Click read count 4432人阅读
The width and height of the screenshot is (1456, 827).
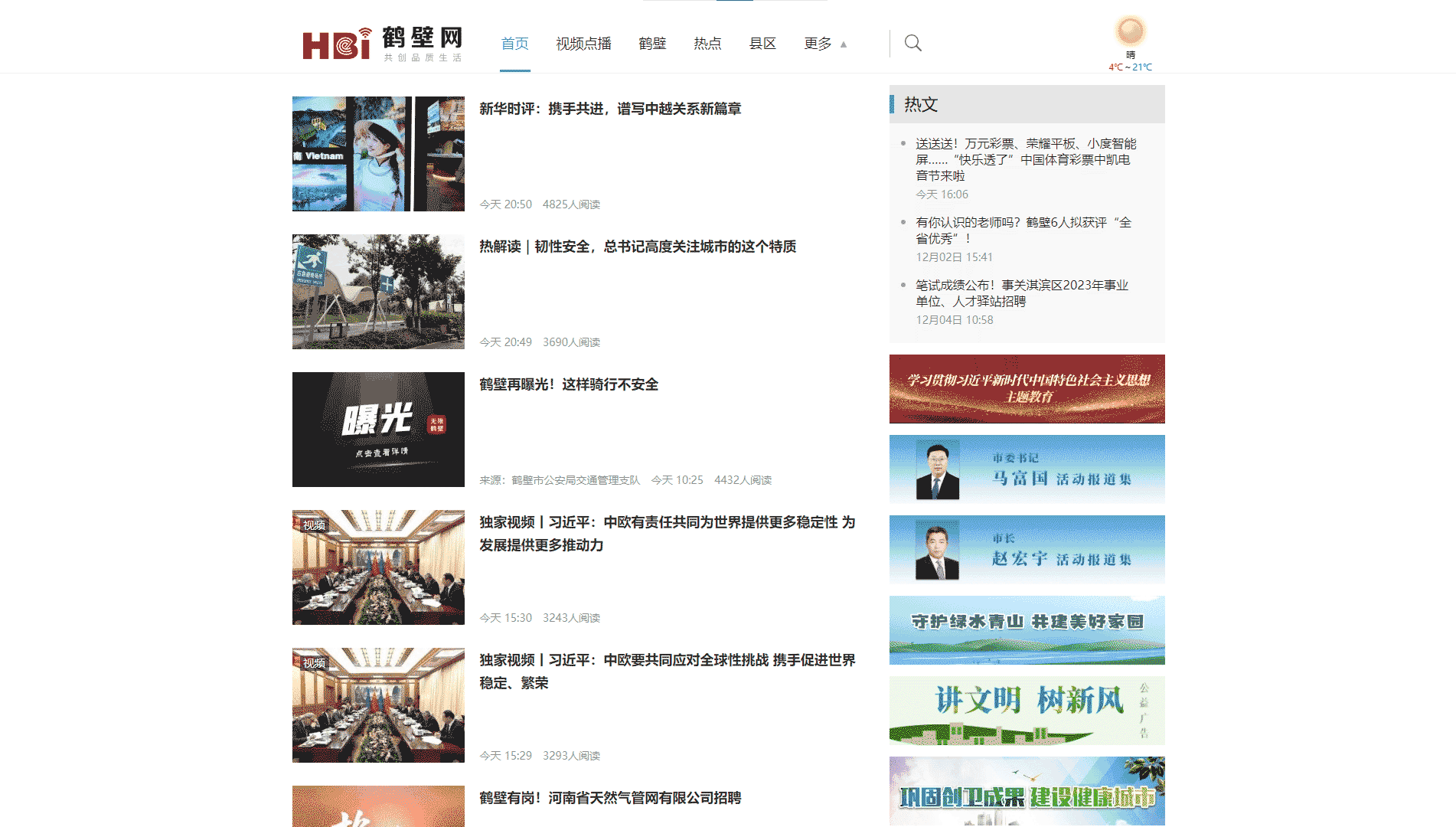(743, 480)
